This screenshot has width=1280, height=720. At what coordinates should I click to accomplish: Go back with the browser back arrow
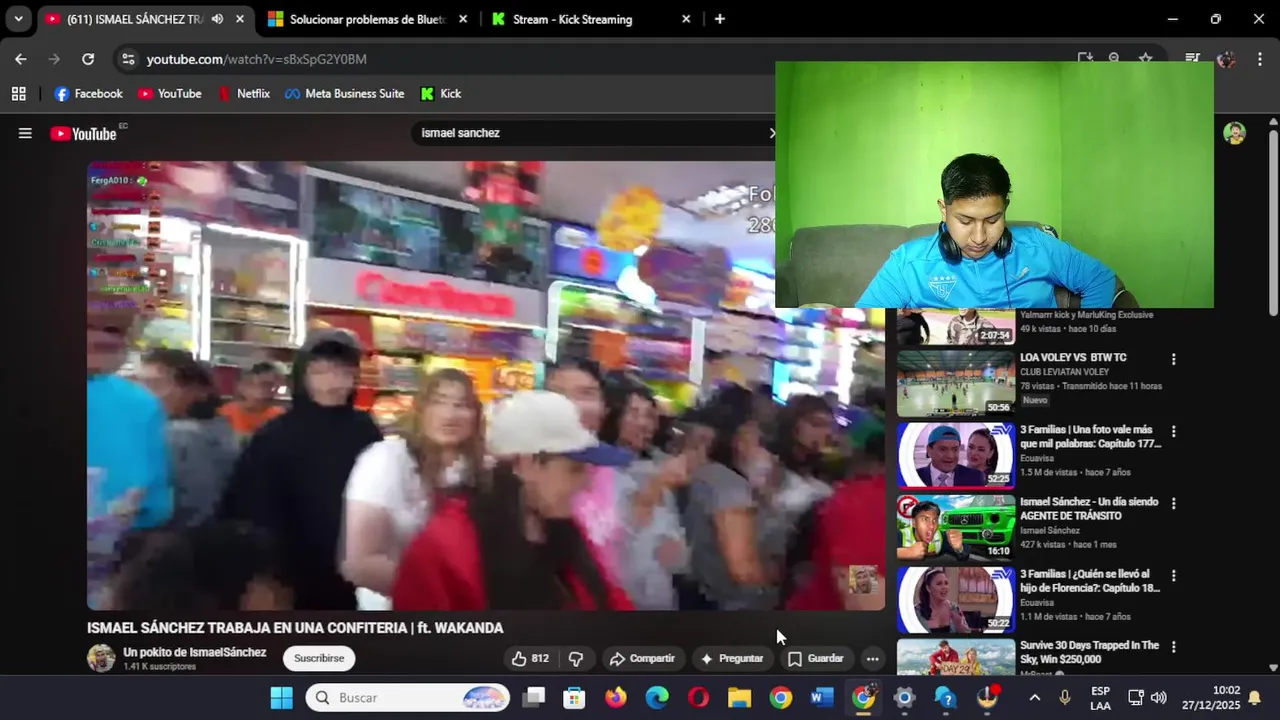click(21, 59)
